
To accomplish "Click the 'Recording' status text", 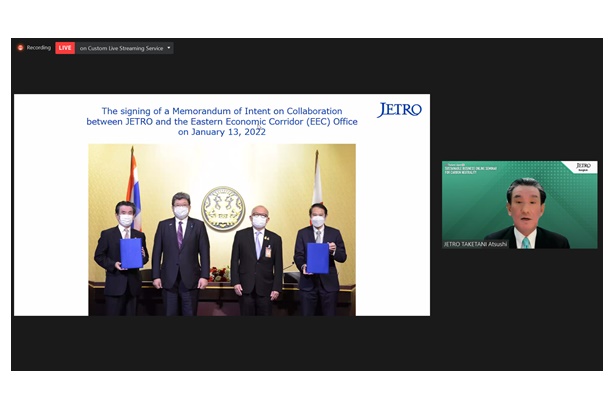I will coord(38,48).
